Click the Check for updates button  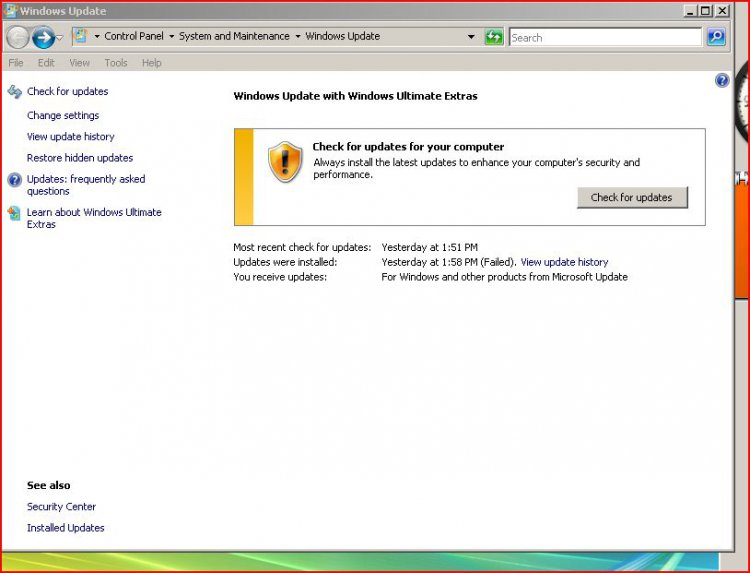click(x=632, y=198)
